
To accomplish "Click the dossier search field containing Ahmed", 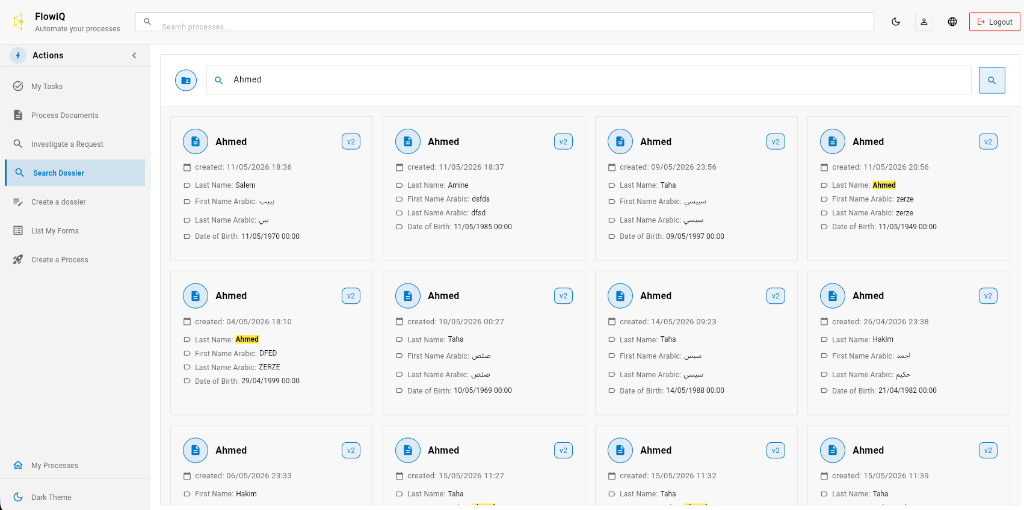I will (x=588, y=80).
